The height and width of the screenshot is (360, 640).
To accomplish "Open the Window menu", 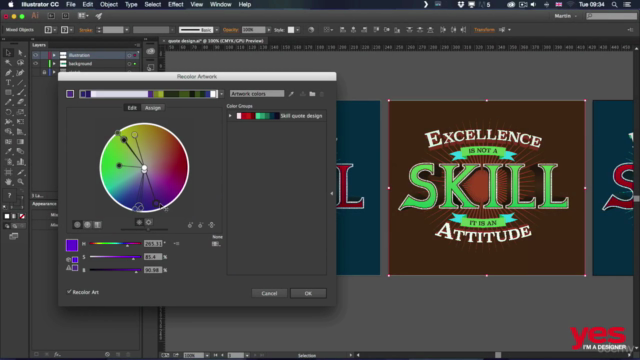I will tap(220, 4).
